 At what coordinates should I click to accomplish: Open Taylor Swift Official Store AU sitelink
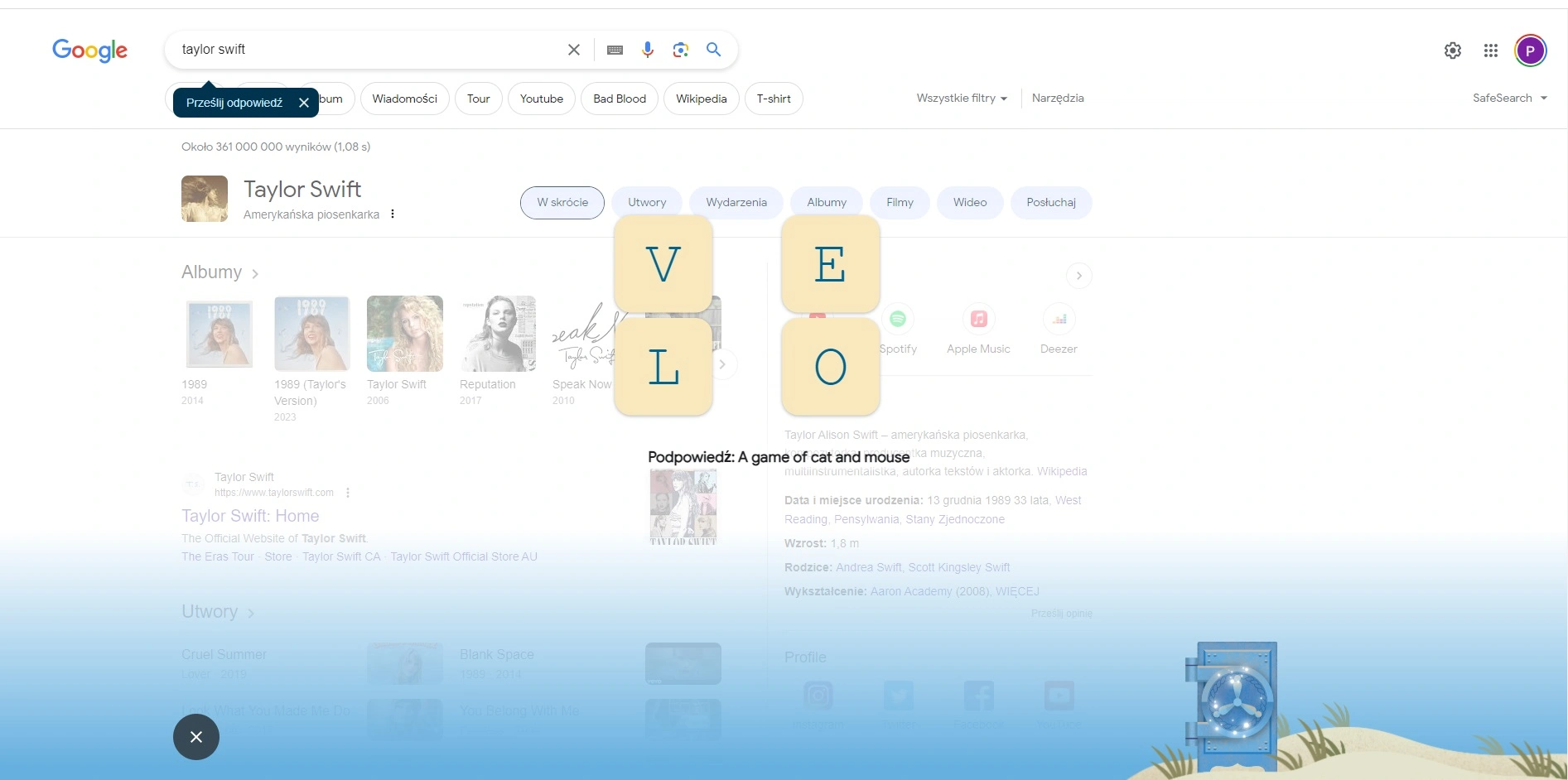[464, 556]
